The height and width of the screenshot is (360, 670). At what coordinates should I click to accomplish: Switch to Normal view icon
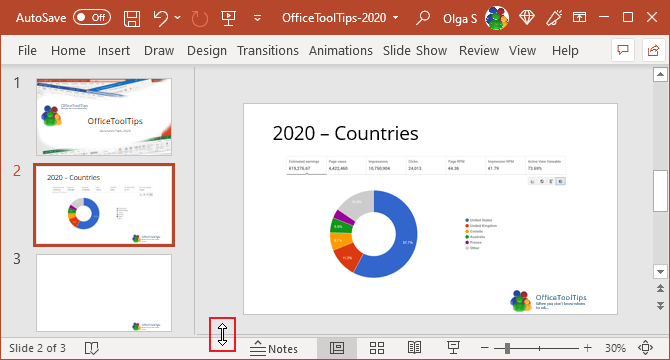pyautogui.click(x=337, y=348)
